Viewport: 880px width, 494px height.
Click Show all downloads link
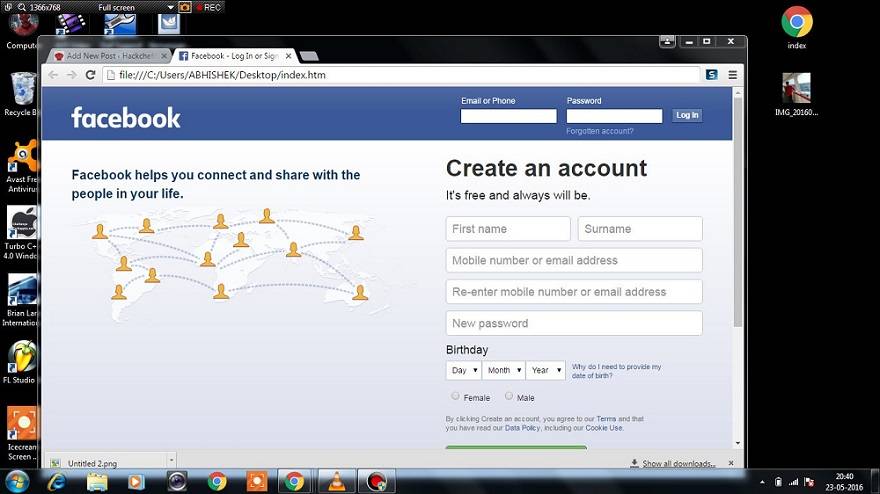tap(679, 464)
